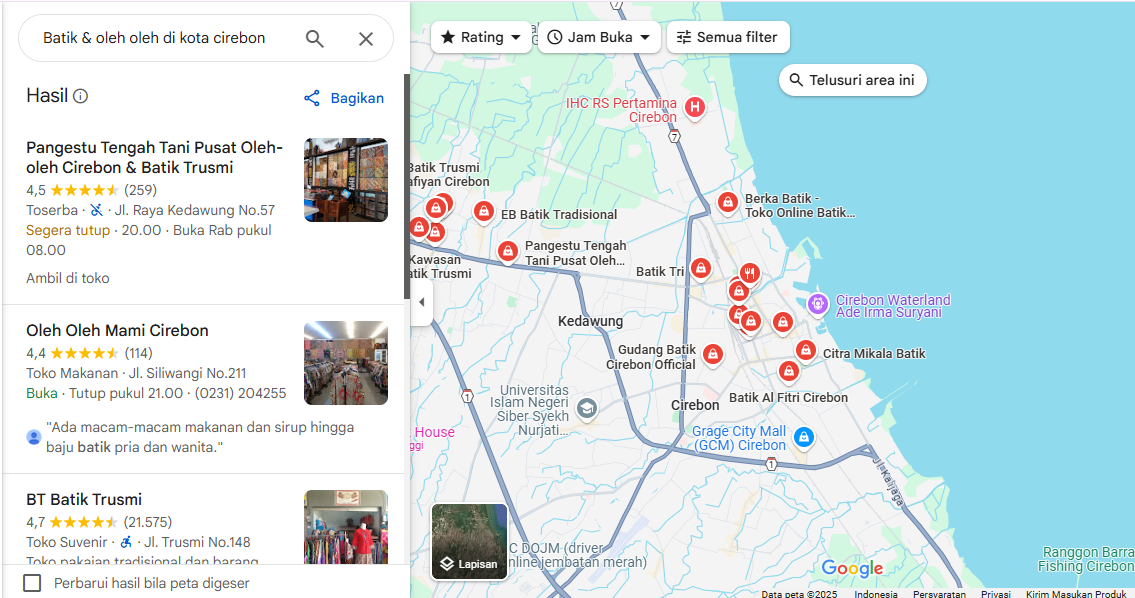Click Gudang Batik Cirebon Official pin
Screen dimensions: 1135x598
pyautogui.click(x=713, y=355)
